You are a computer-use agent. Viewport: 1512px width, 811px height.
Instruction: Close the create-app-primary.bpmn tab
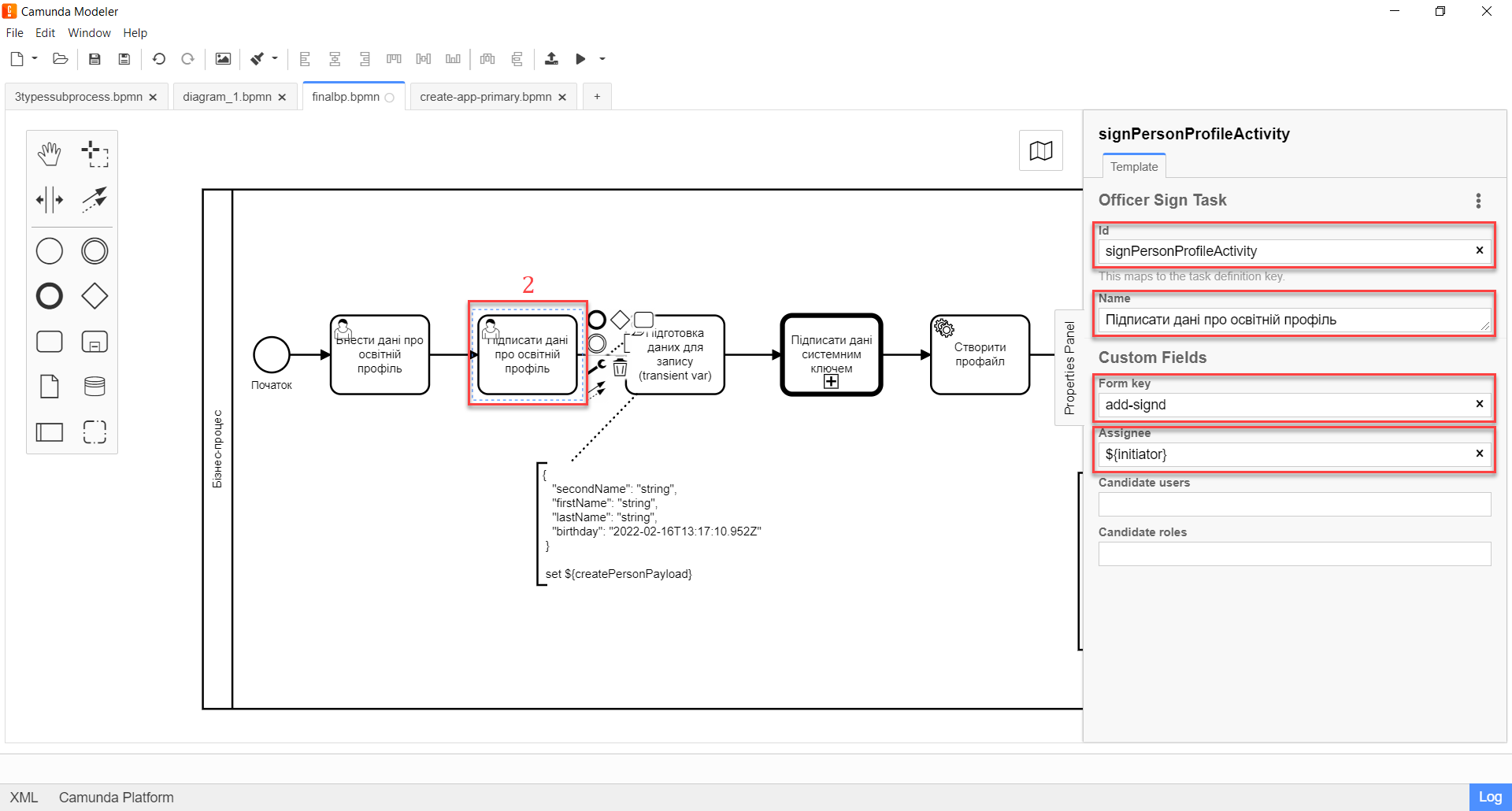click(x=562, y=97)
